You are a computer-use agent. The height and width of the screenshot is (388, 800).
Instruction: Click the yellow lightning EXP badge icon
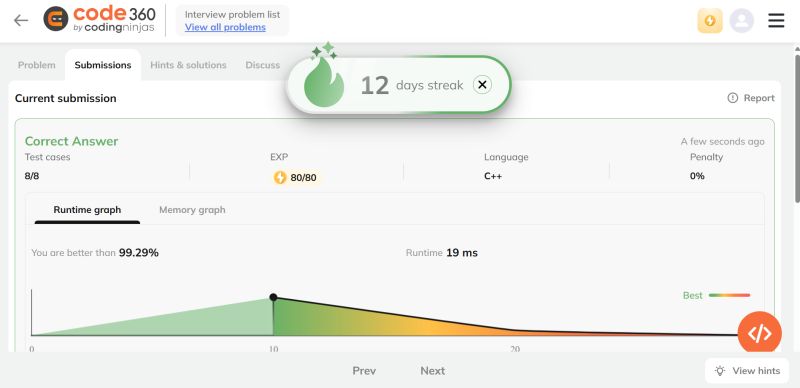tap(710, 21)
